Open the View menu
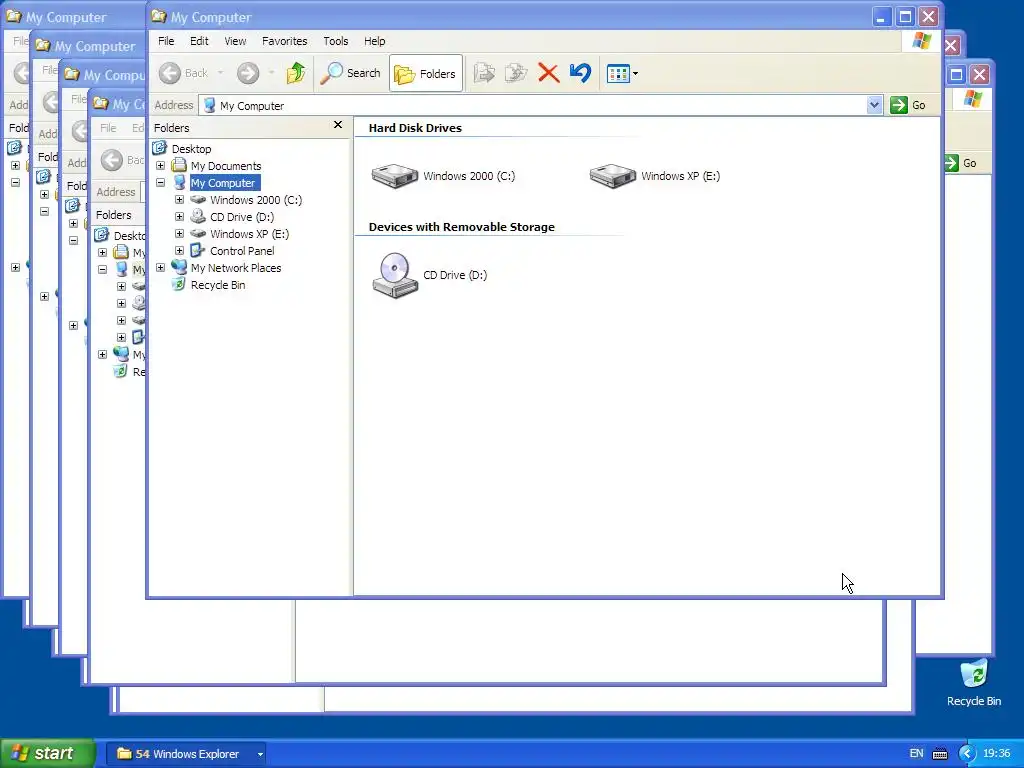Screen dimensions: 1024x768 (x=235, y=41)
